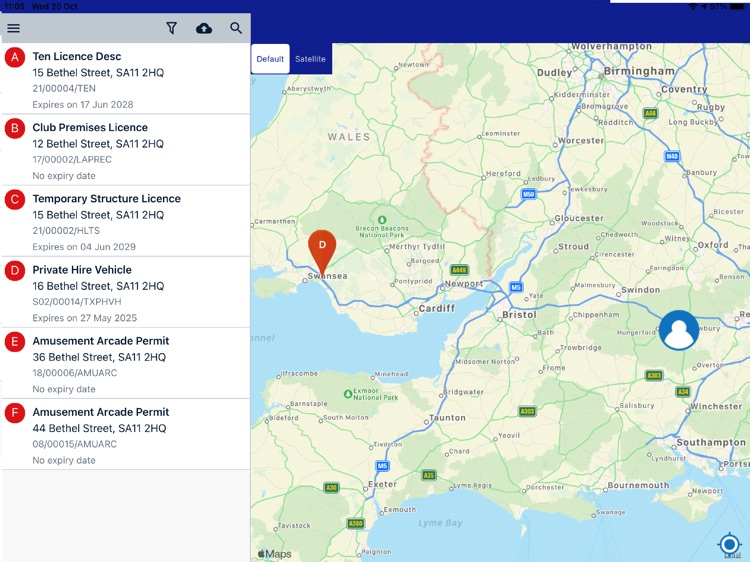The height and width of the screenshot is (562, 750).
Task: Switch map to Default view
Action: (x=270, y=59)
